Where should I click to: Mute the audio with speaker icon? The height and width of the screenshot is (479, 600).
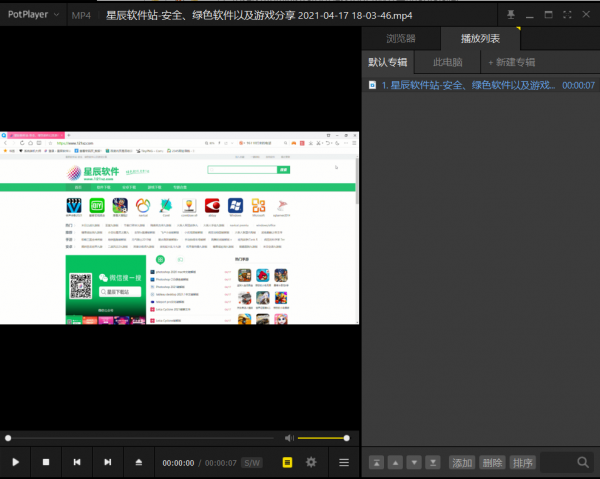(289, 438)
